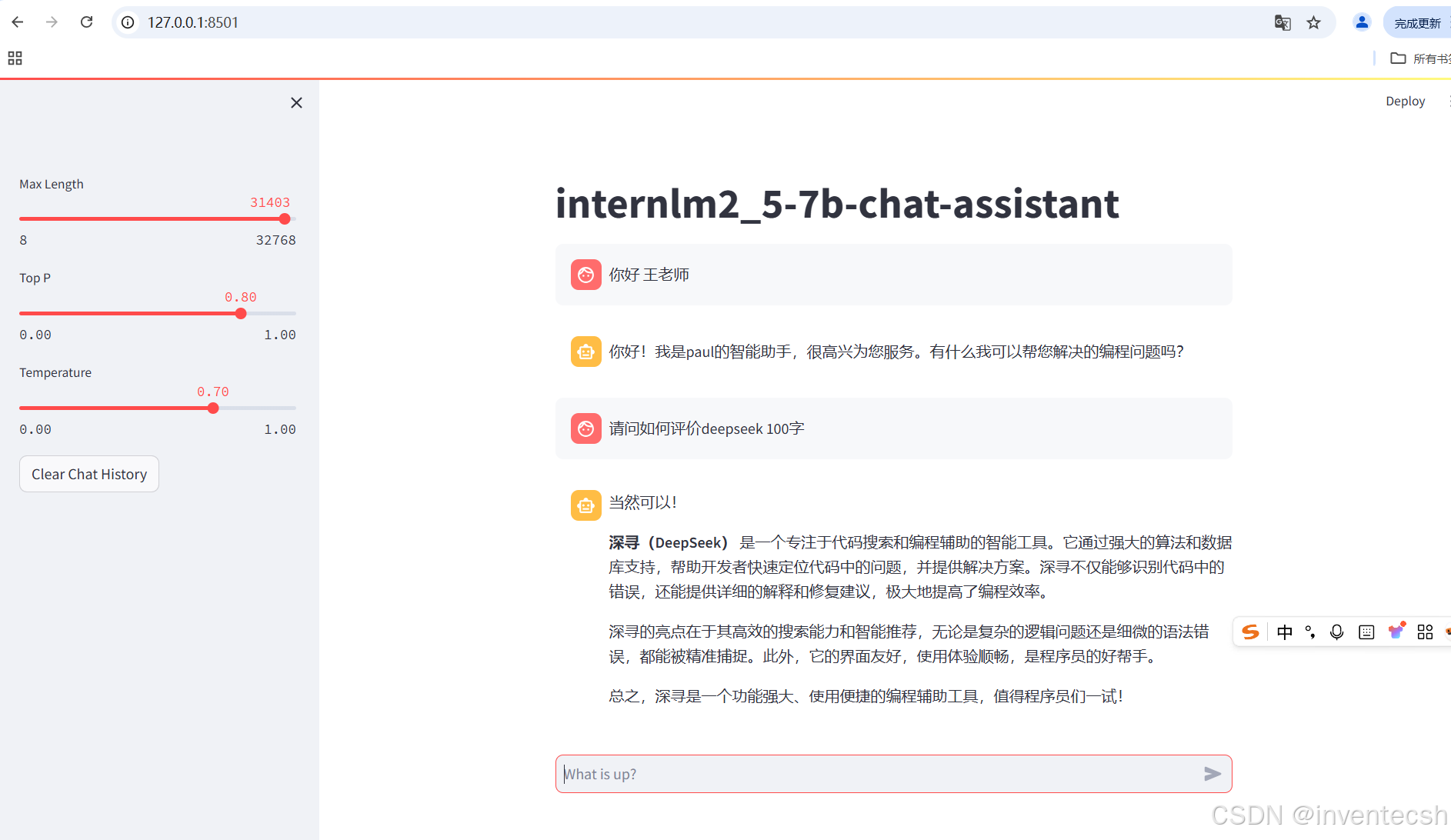
Task: Open Google Translate icon in address bar
Action: (1282, 22)
